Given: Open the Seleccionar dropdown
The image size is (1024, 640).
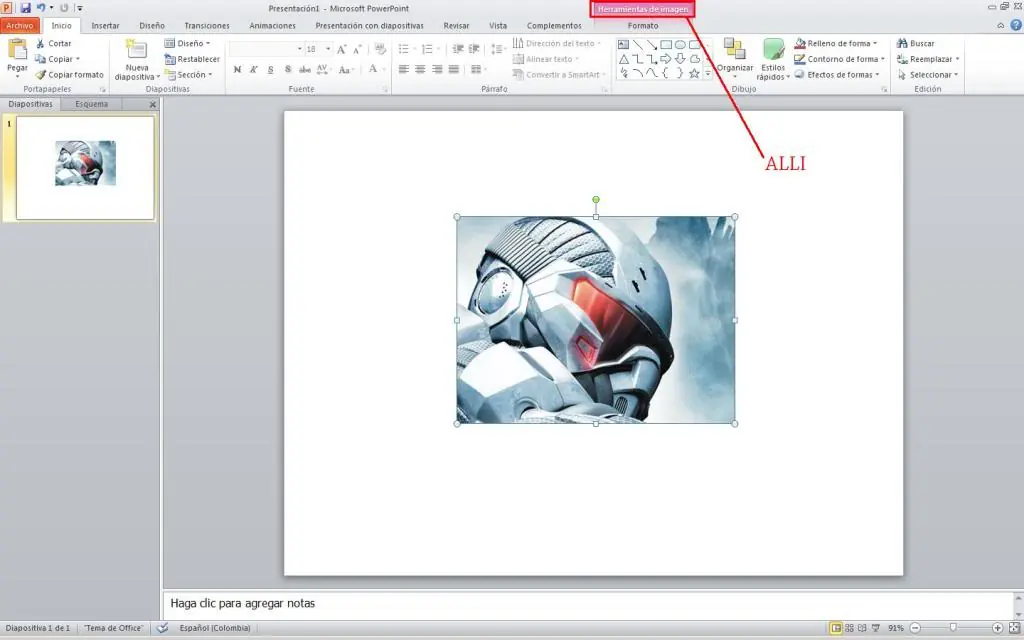Looking at the screenshot, I should pos(928,74).
